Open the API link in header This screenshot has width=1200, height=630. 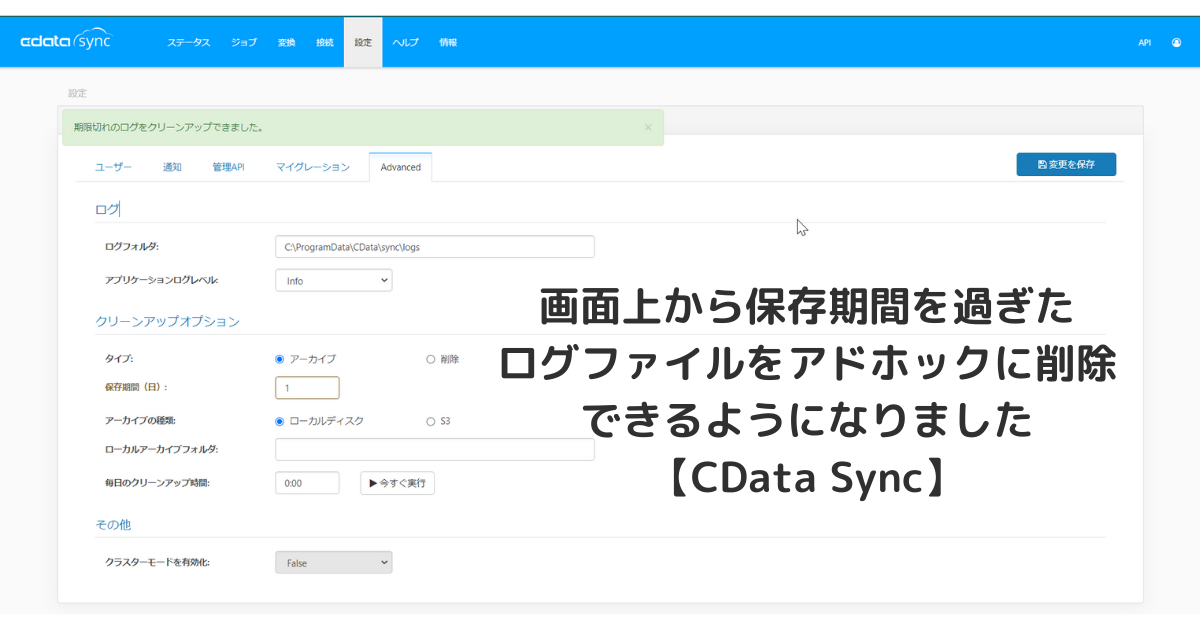[x=1145, y=43]
